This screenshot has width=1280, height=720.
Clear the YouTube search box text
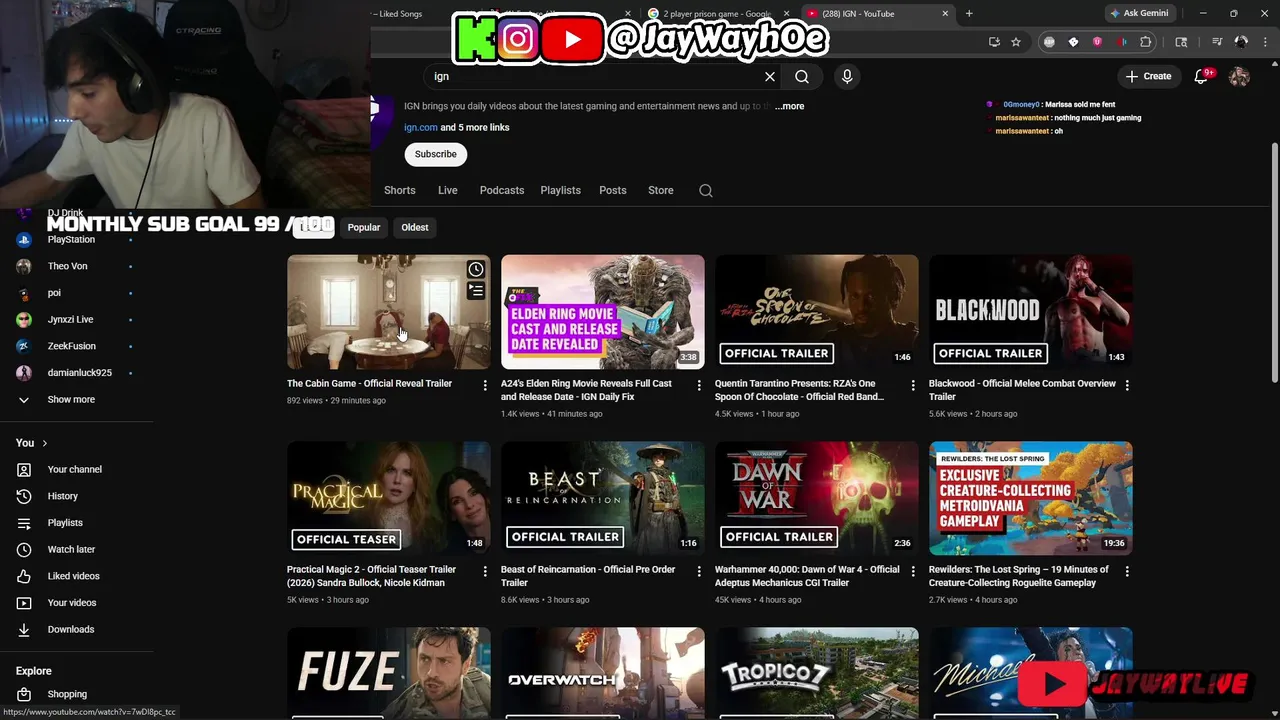point(770,76)
